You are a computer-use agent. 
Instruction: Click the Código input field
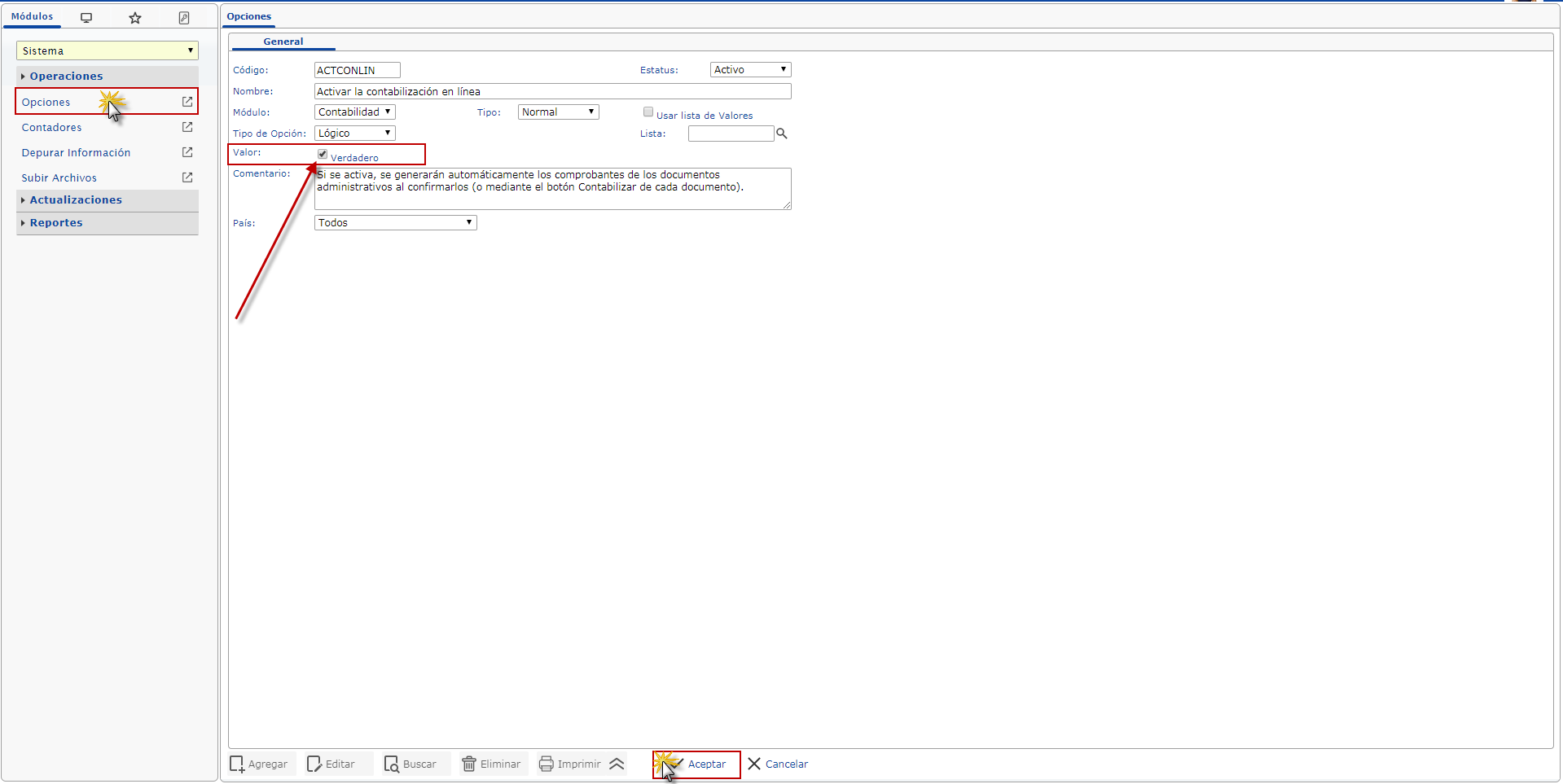pyautogui.click(x=358, y=71)
